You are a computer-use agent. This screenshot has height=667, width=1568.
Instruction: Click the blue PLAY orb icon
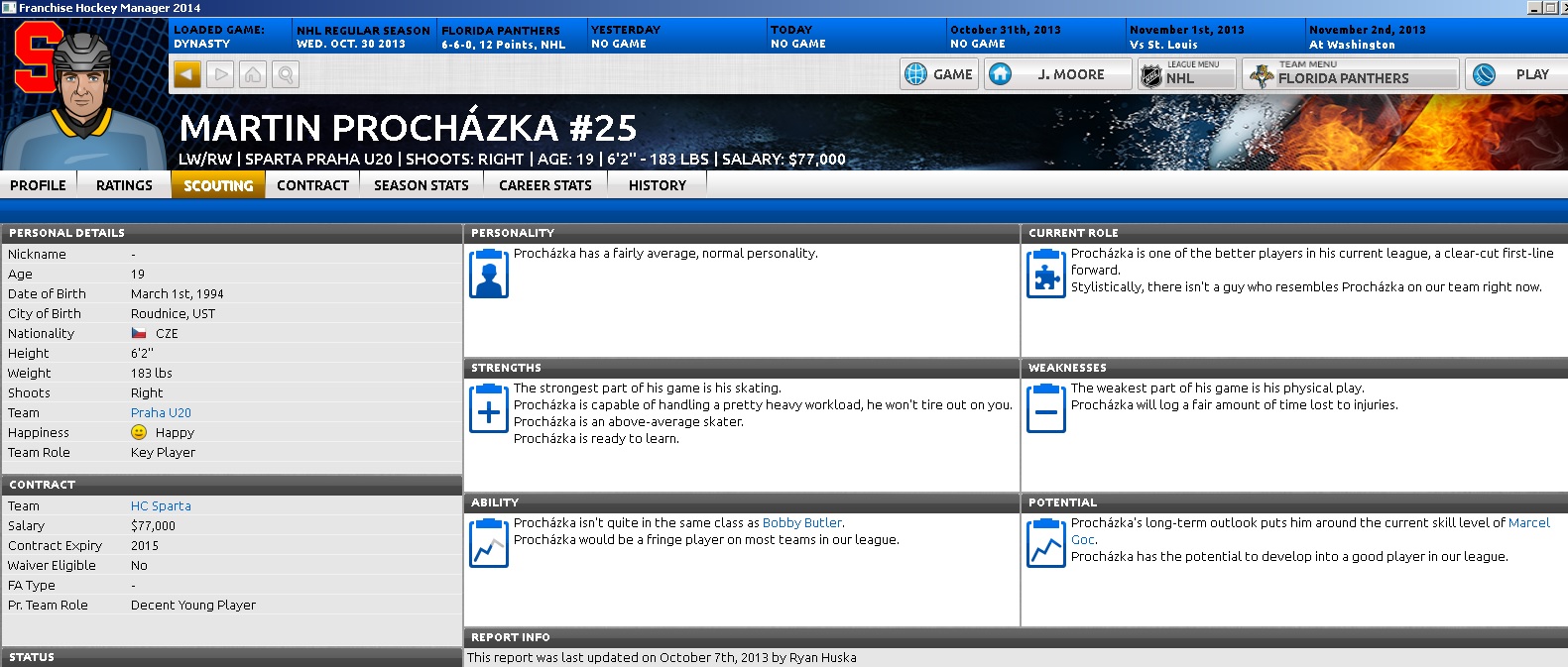point(1485,74)
